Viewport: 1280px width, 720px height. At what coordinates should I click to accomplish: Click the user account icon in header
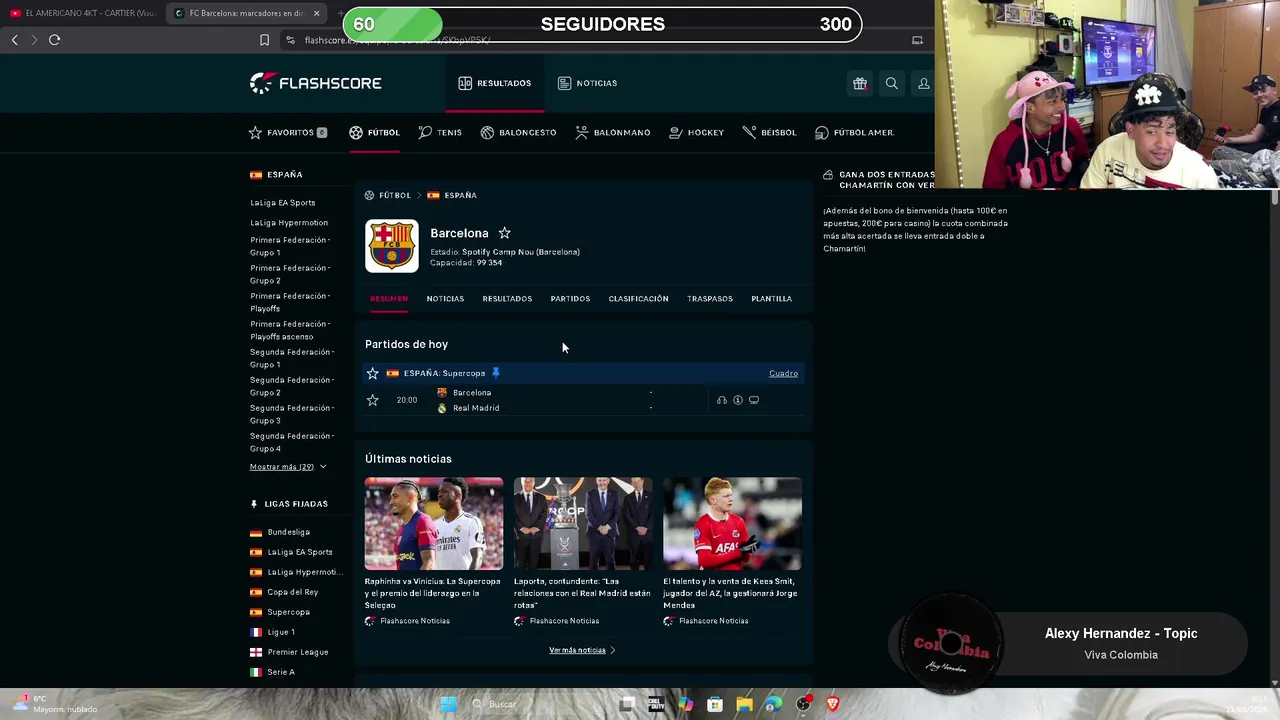click(924, 84)
